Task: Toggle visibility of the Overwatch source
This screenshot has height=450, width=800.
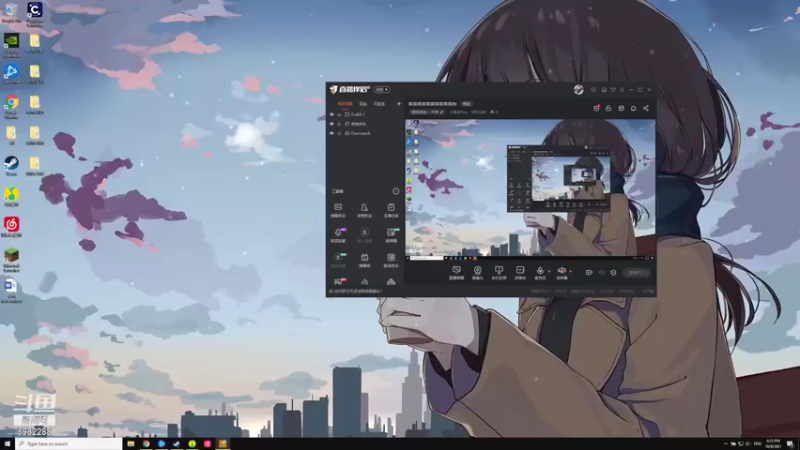Action: point(332,133)
